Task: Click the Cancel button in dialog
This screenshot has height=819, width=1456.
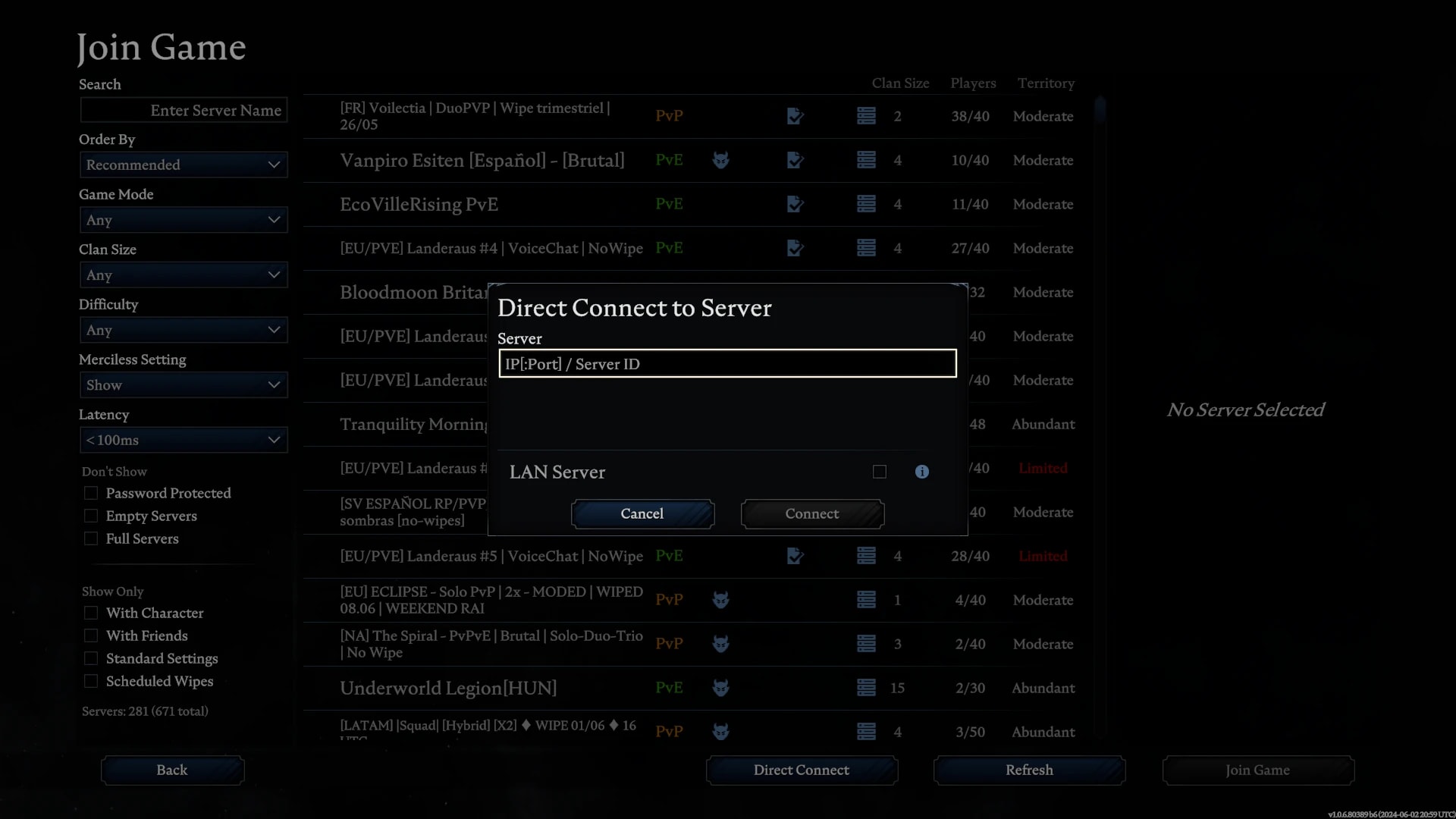Action: coord(641,513)
